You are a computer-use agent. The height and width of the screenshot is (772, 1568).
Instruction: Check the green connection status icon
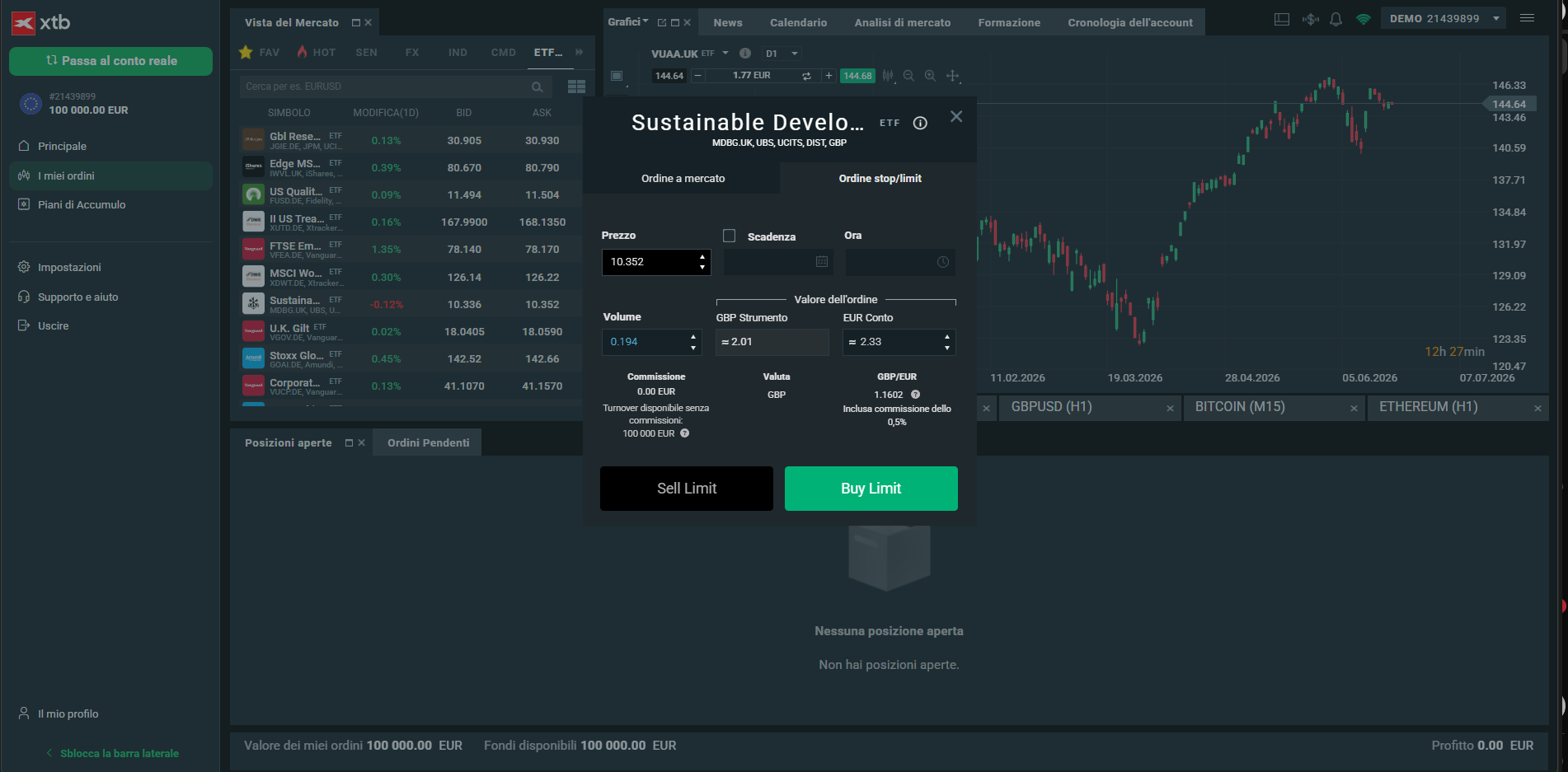click(x=1363, y=19)
